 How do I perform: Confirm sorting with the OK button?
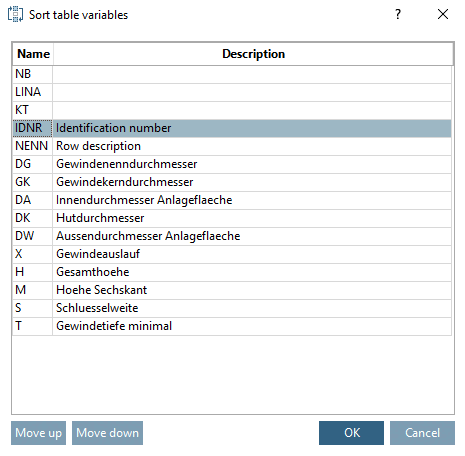click(351, 433)
